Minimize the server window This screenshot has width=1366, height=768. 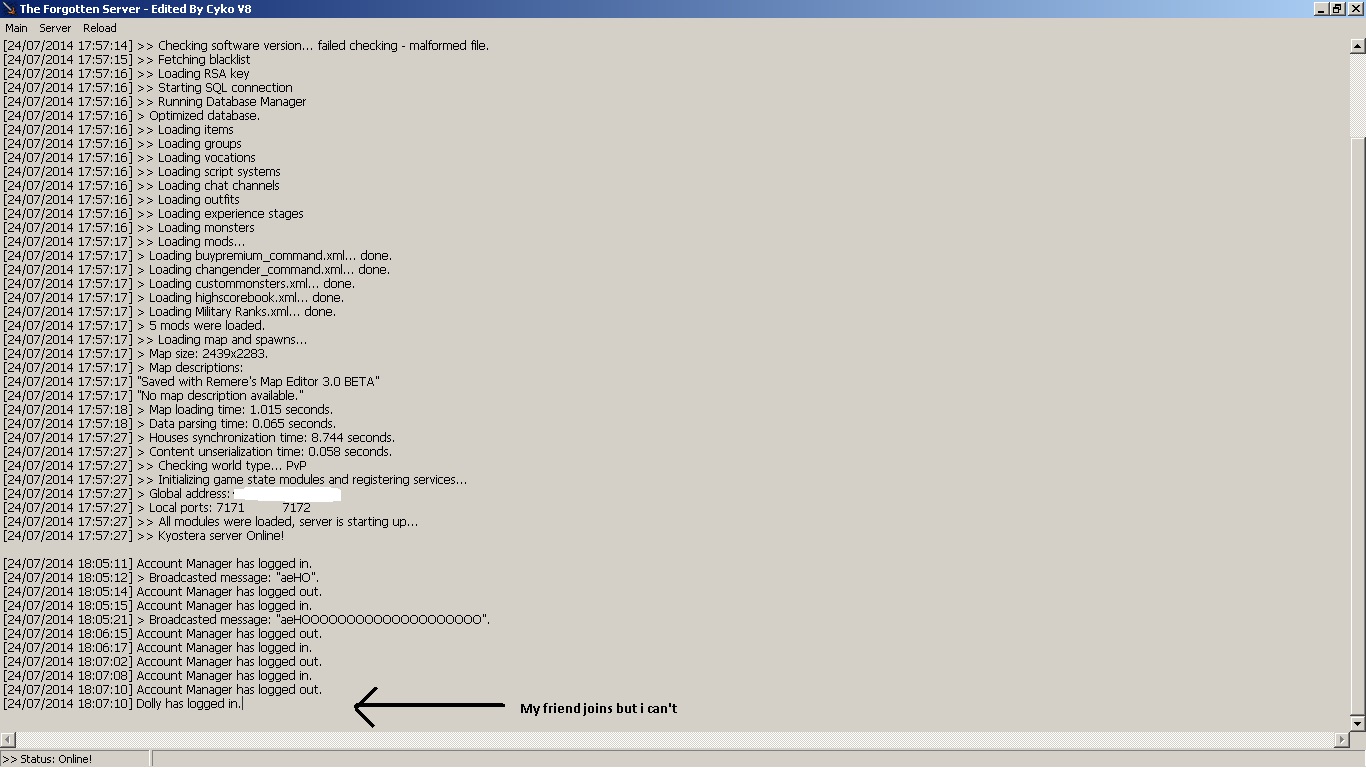[1322, 9]
